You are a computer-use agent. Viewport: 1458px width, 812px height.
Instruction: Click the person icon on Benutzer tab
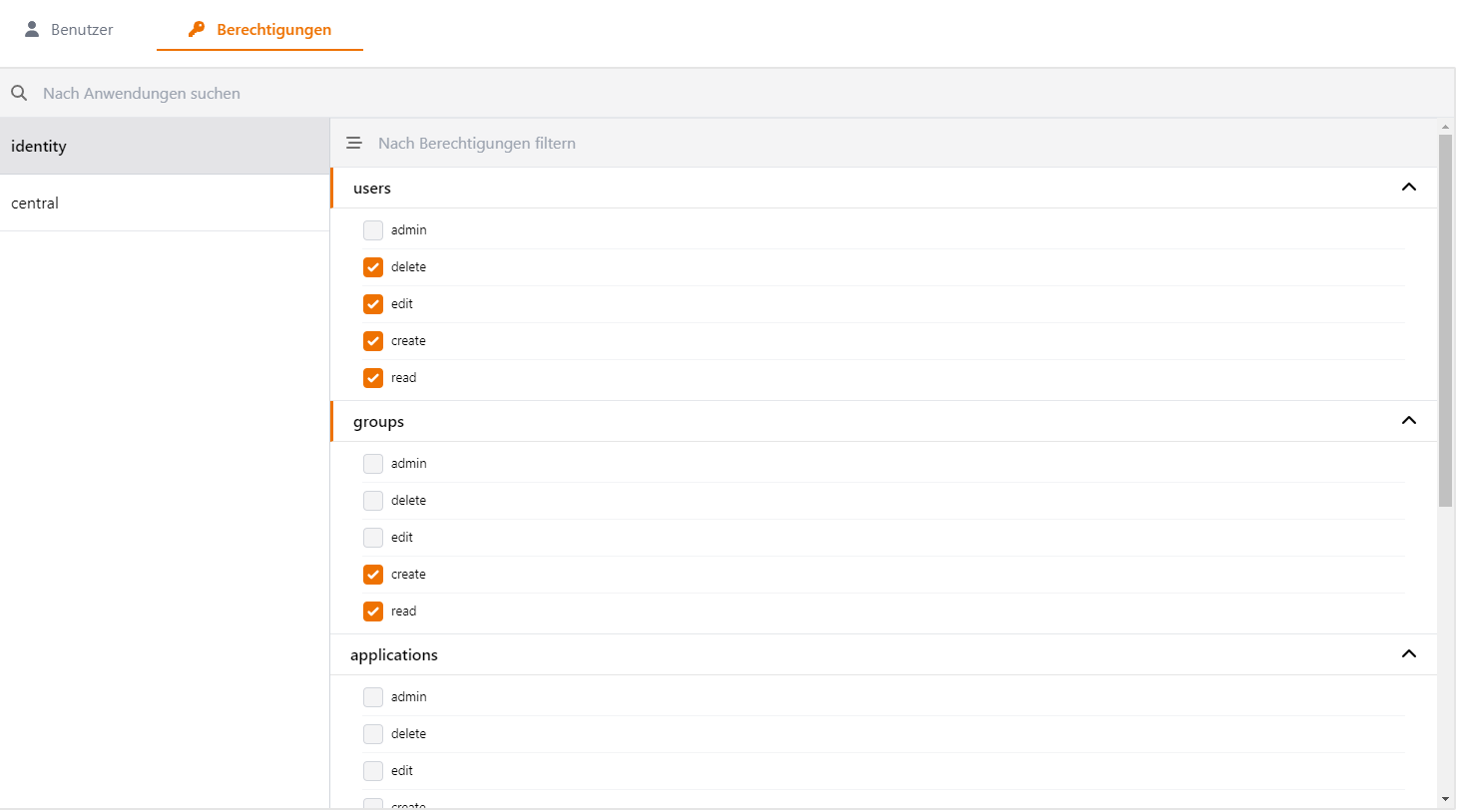coord(32,29)
